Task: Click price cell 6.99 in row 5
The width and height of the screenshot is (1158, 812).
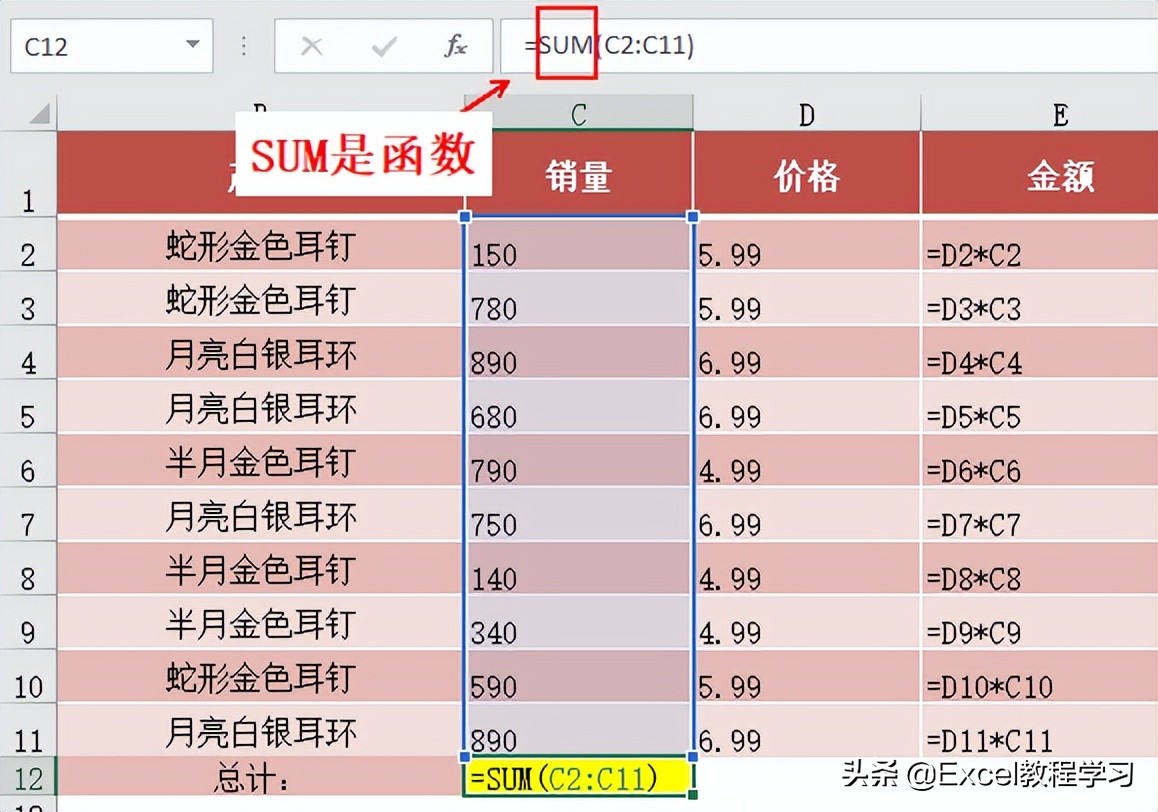Action: [x=806, y=406]
